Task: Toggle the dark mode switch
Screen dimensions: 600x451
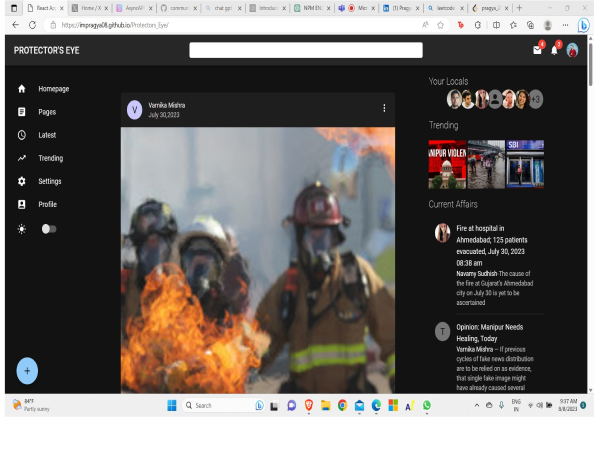Action: coord(49,229)
